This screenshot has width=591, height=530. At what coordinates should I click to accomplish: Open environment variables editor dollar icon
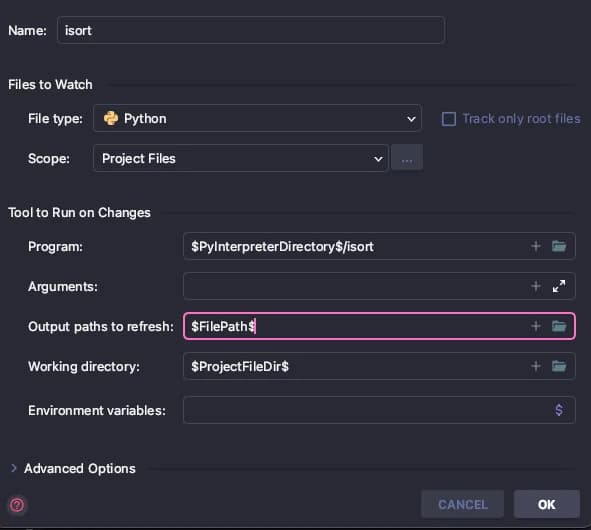pos(559,410)
